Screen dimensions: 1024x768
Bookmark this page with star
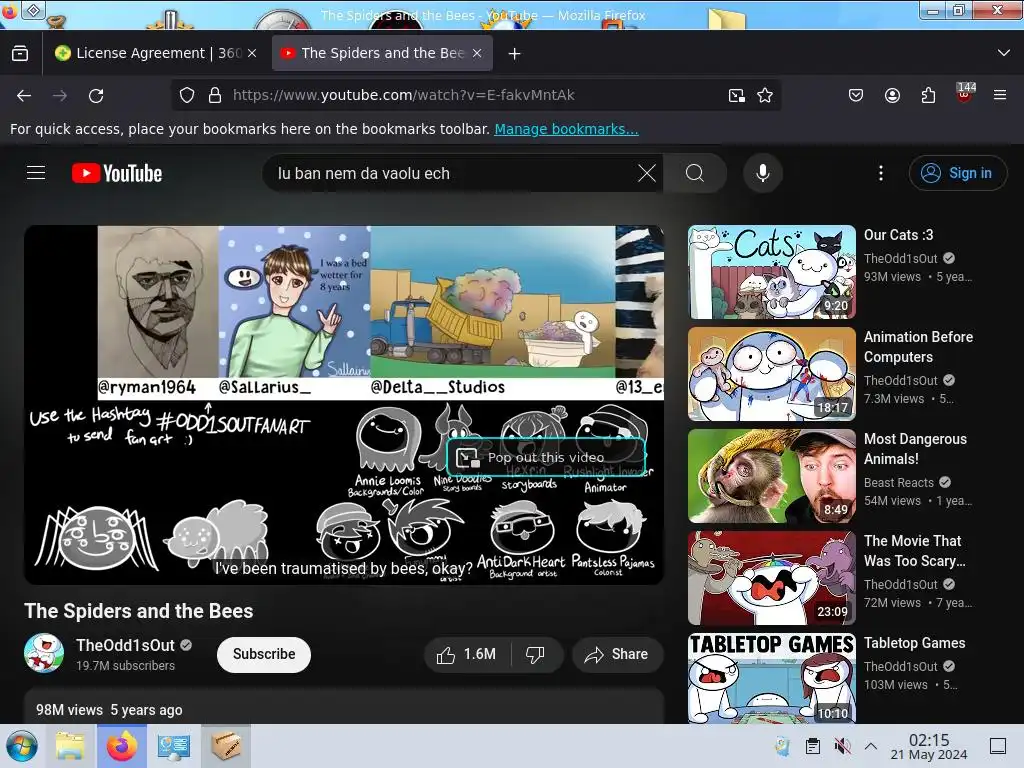click(x=765, y=95)
